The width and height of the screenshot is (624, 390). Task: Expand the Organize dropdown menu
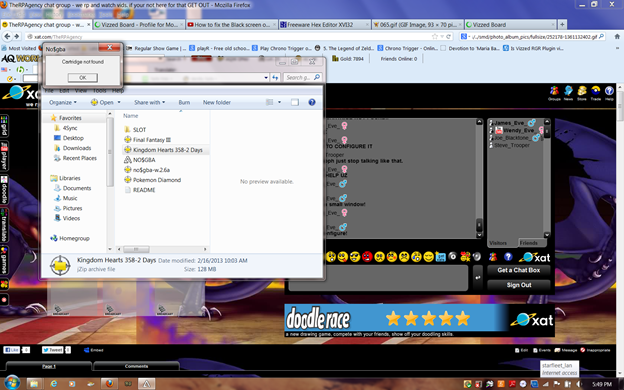62,102
